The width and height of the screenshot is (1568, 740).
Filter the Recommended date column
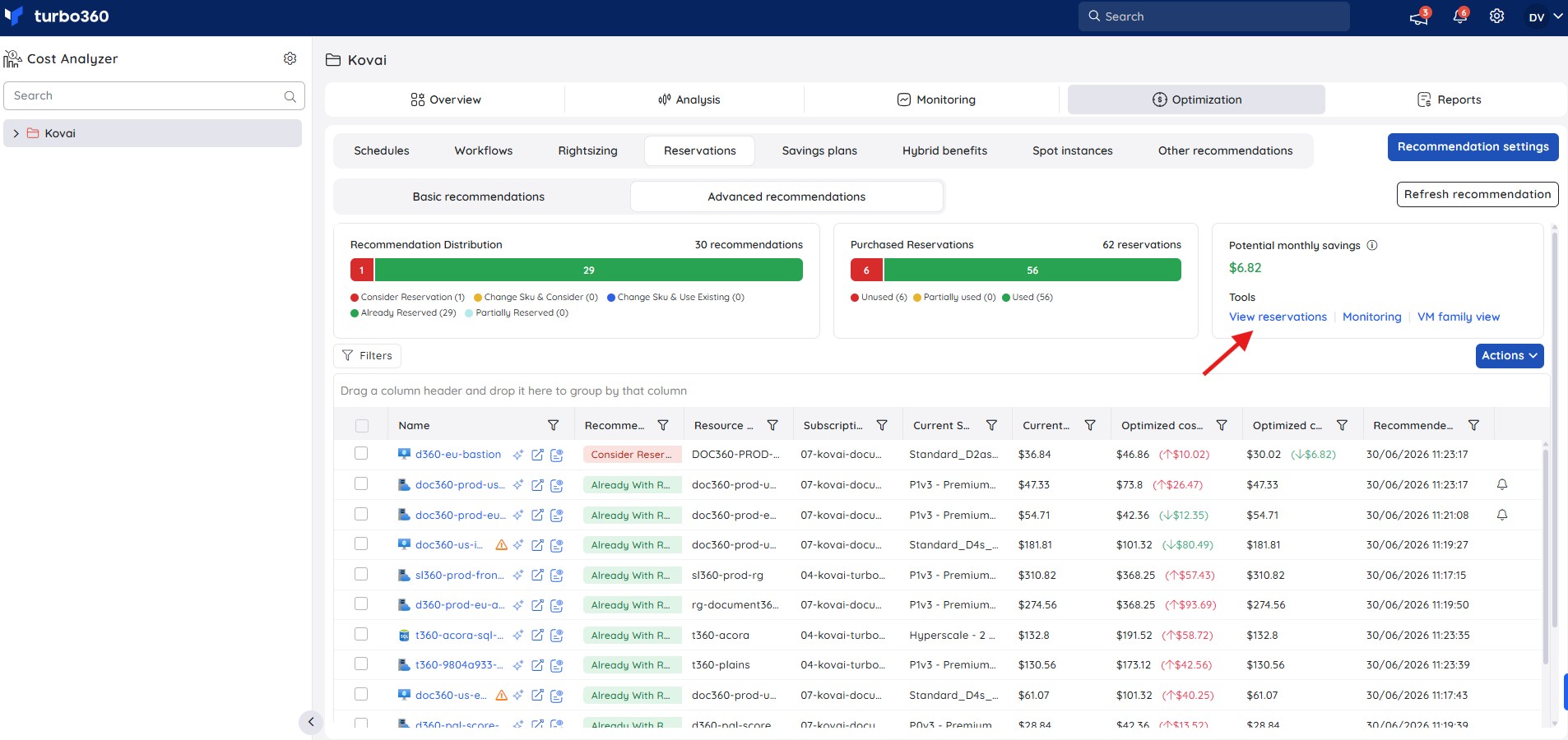point(1473,425)
